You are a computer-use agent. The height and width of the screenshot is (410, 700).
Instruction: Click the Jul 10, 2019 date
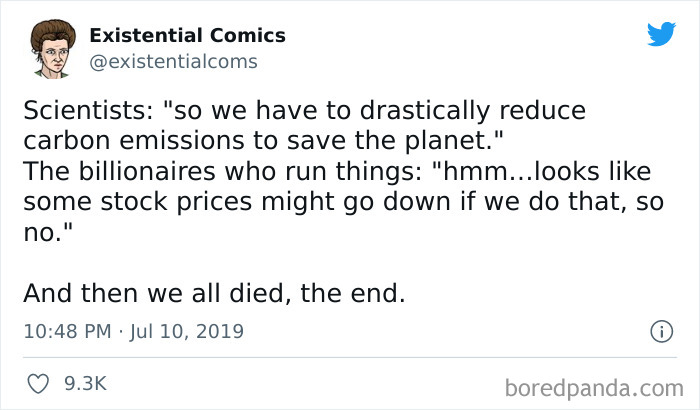click(x=186, y=330)
